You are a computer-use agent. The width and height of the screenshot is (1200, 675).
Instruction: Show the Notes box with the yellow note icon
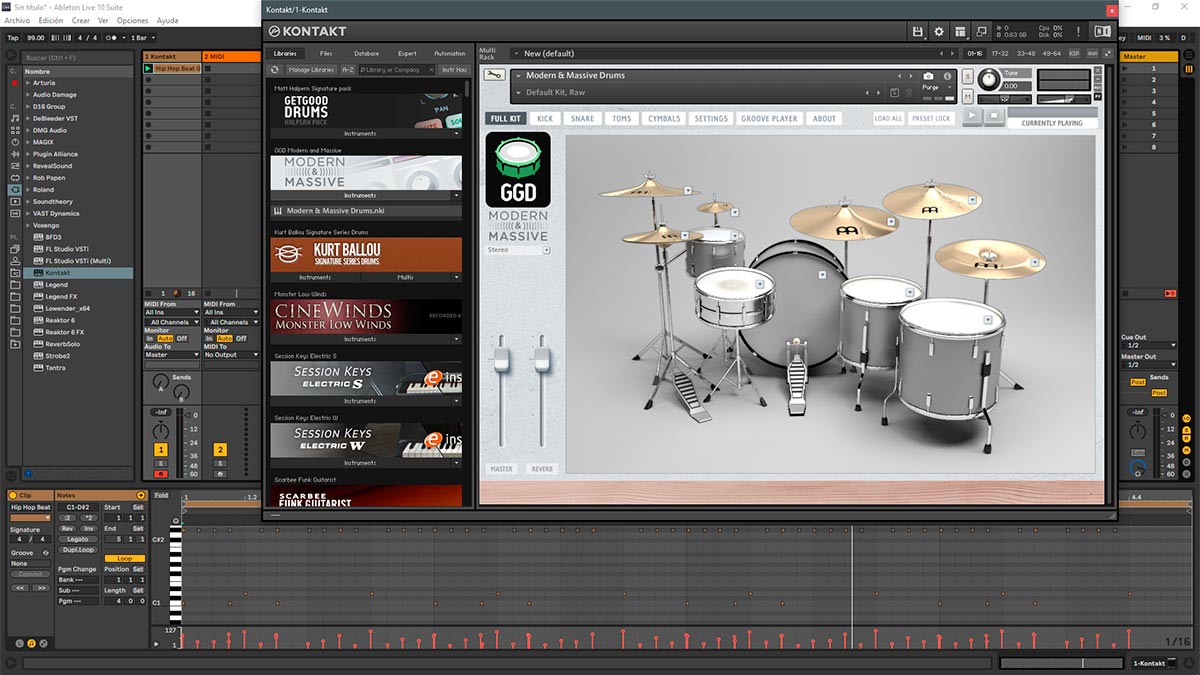31,643
